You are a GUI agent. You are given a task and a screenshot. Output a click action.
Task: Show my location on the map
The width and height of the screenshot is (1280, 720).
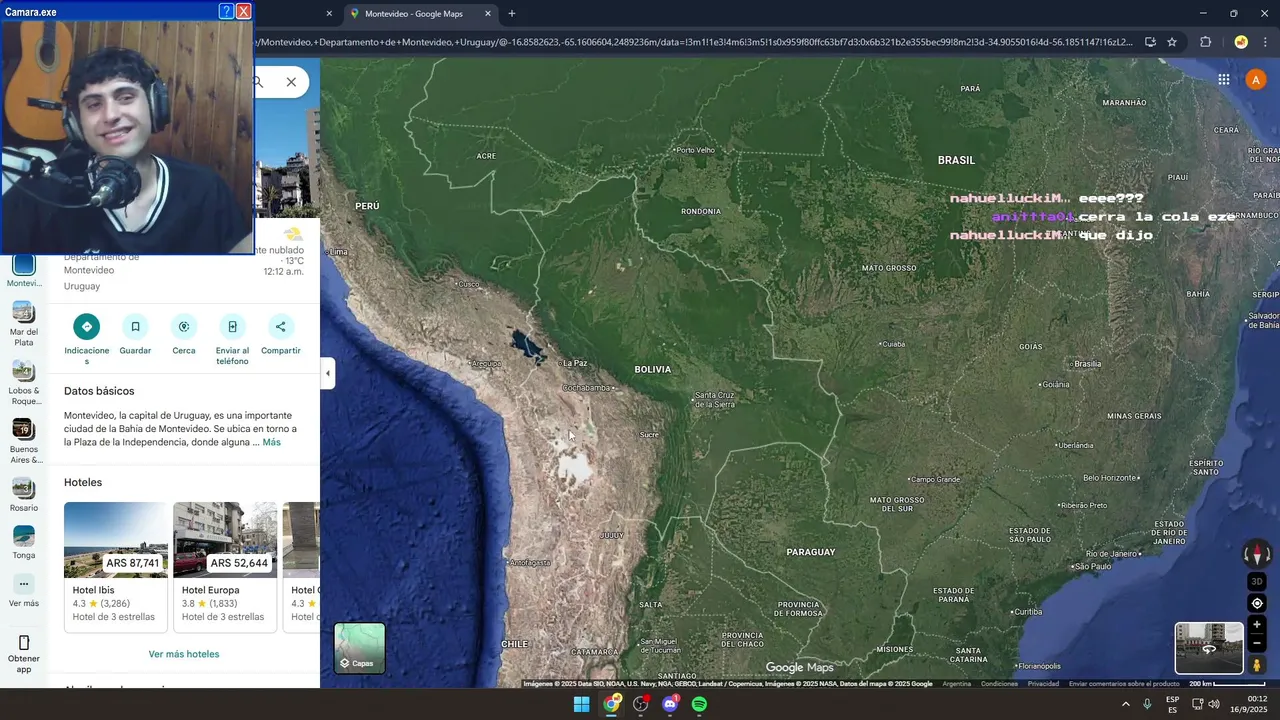pos(1257,603)
